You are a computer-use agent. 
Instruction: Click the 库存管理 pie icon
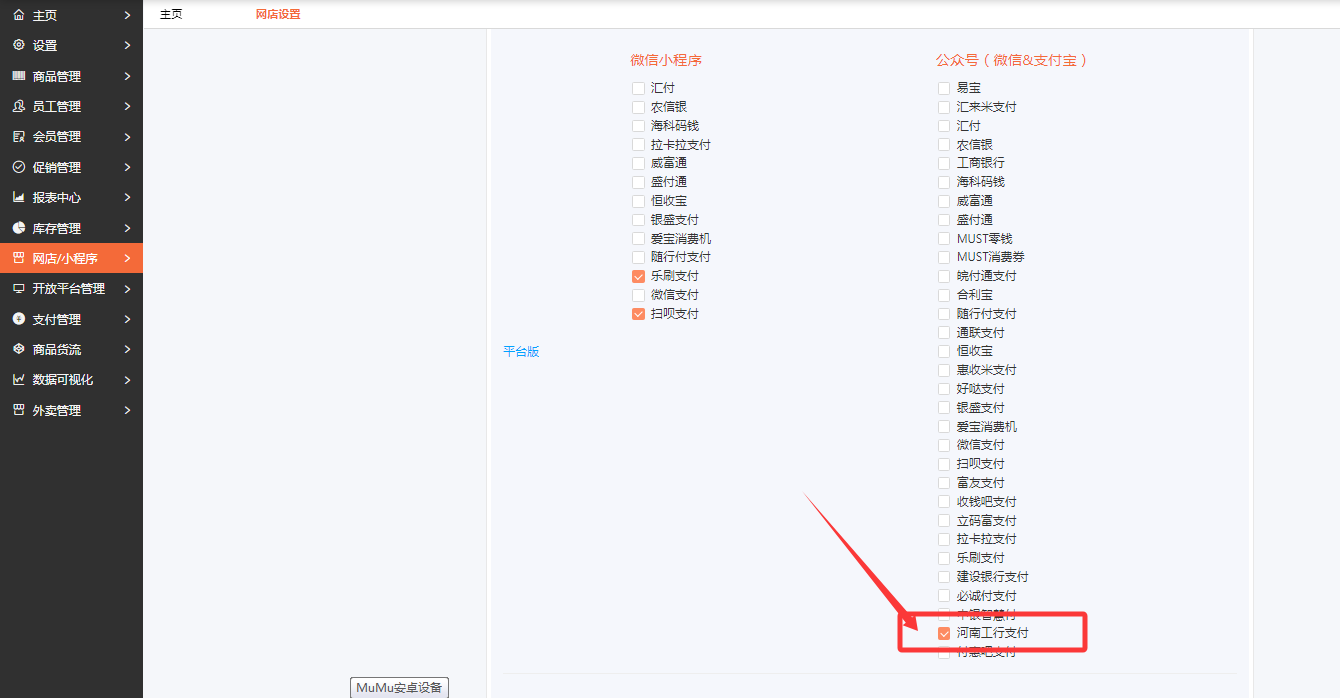[x=18, y=228]
